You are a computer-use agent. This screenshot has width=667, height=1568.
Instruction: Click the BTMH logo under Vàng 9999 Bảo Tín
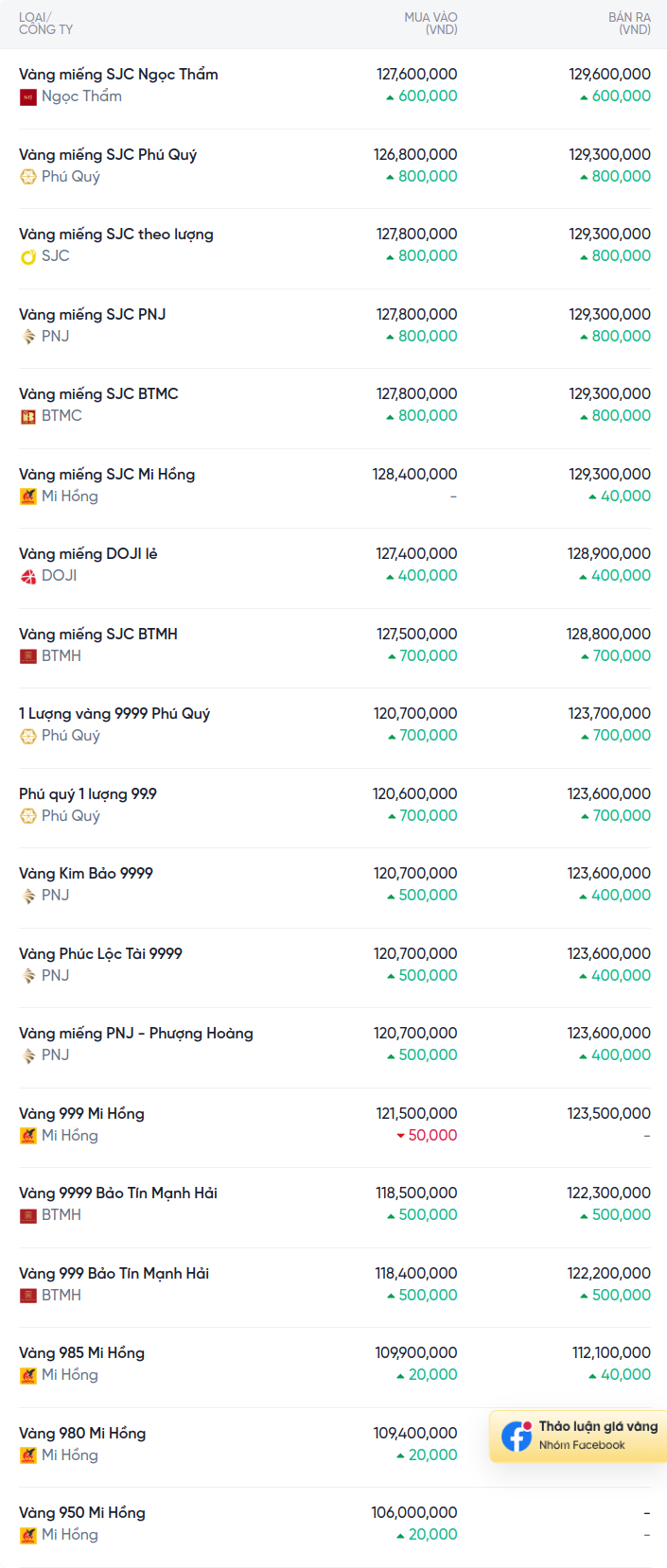pyautogui.click(x=28, y=1215)
